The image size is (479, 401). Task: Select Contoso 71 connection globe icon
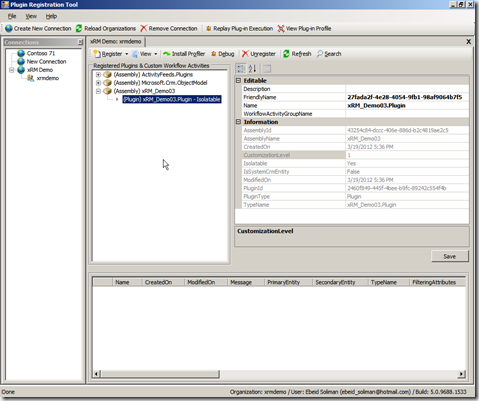21,53
